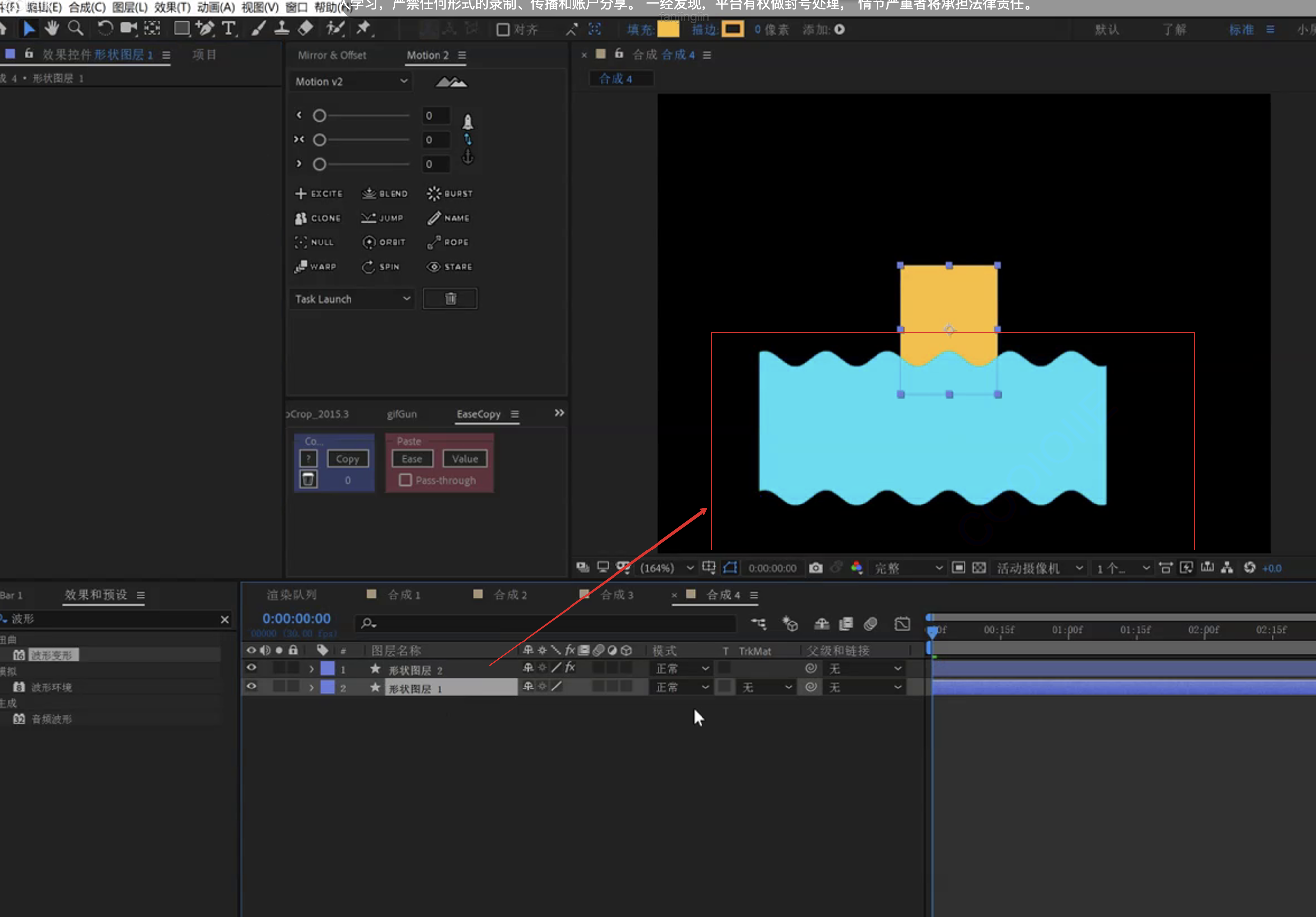Image resolution: width=1316 pixels, height=917 pixels.
Task: Click the ORBIT tool in Motion 2
Action: (x=384, y=242)
